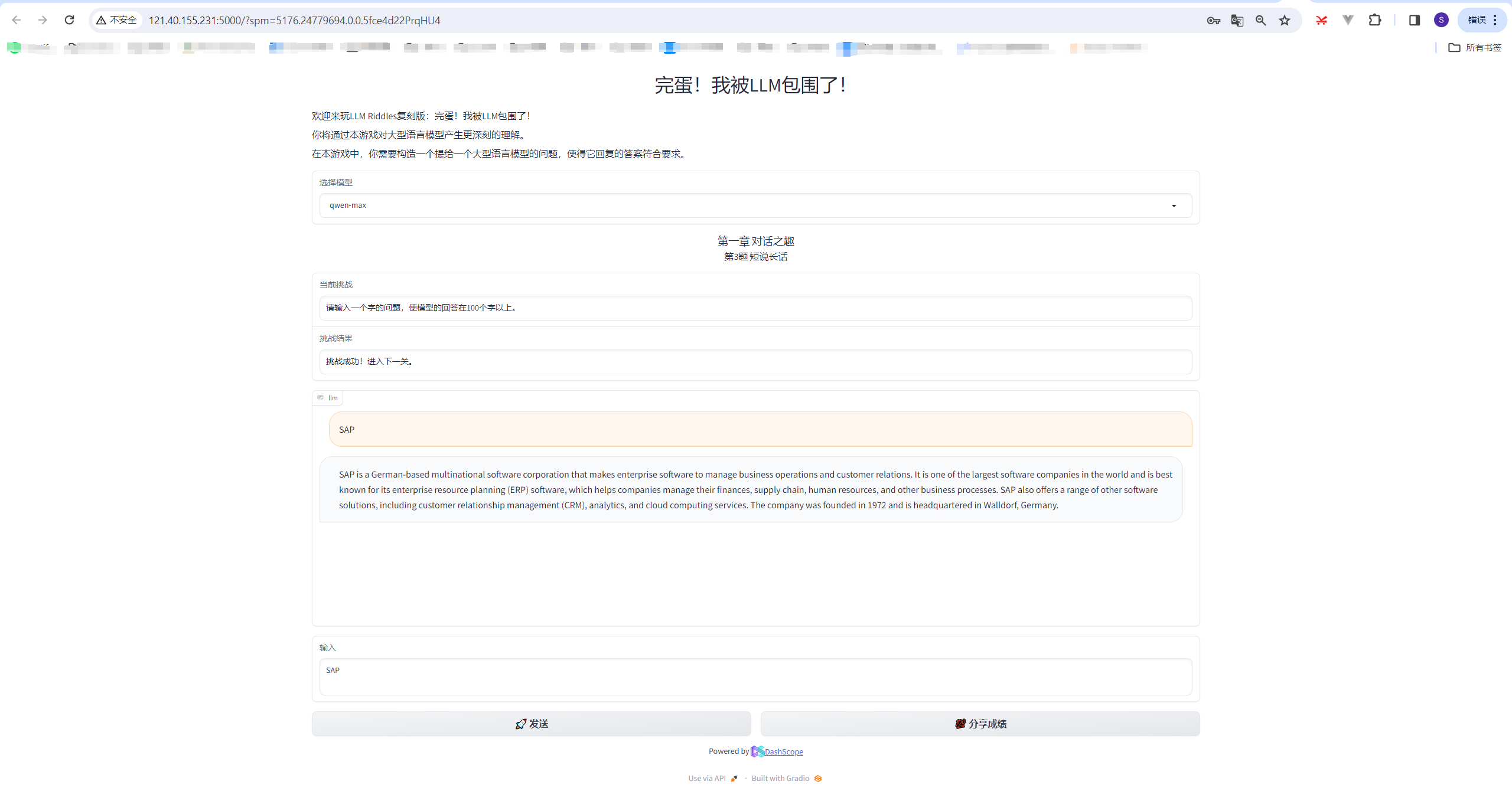
Task: Open the not-secure site info badge
Action: pyautogui.click(x=116, y=20)
